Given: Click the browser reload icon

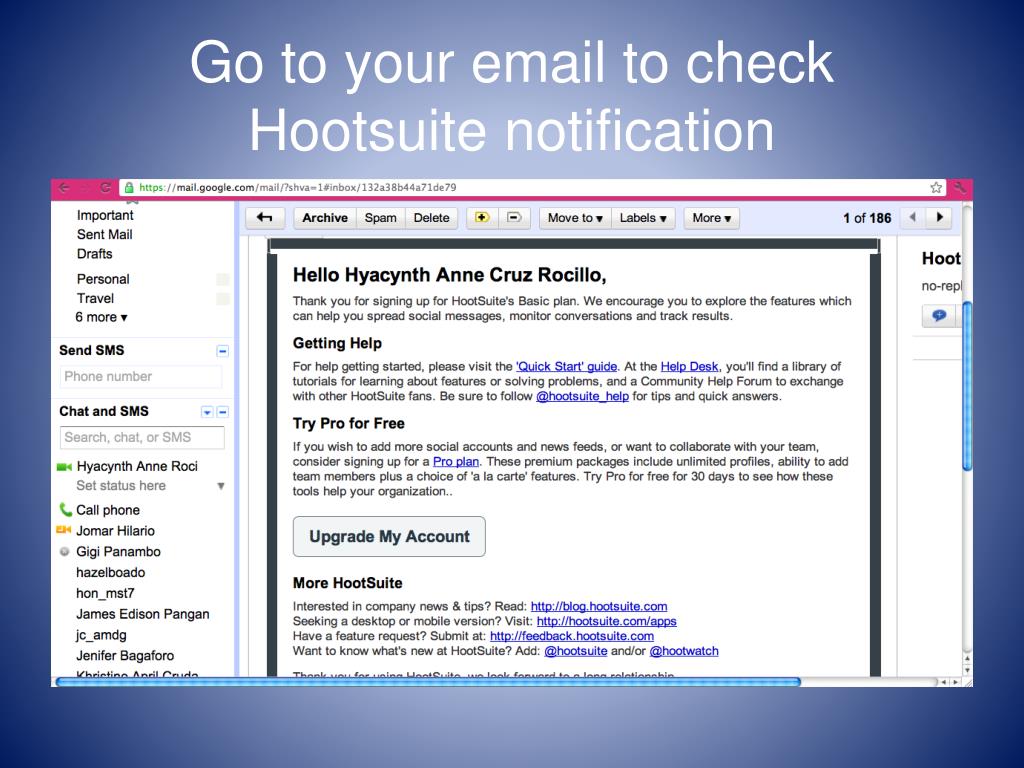Looking at the screenshot, I should tap(105, 188).
